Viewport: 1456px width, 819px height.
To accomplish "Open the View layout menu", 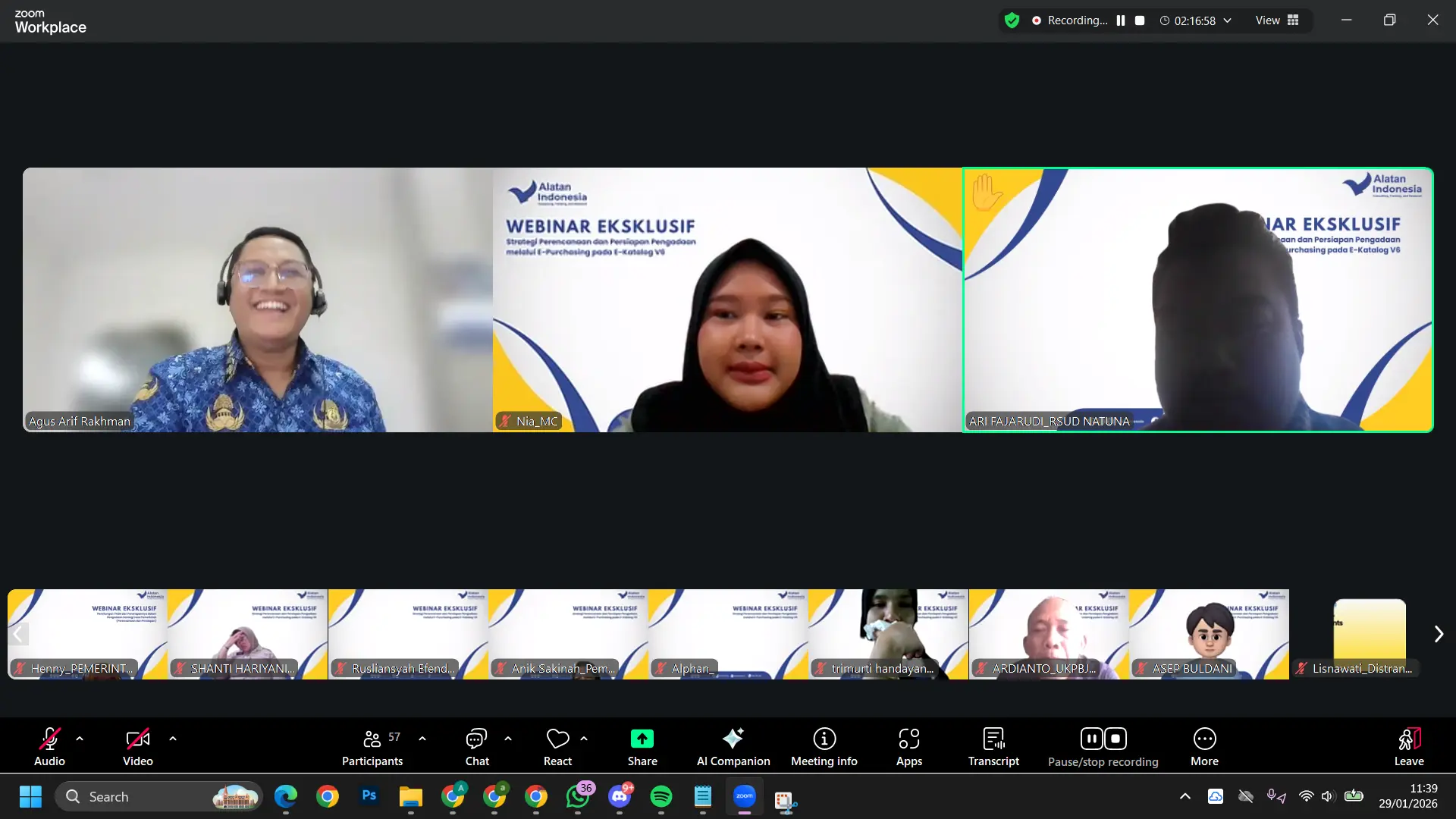I will (x=1277, y=20).
